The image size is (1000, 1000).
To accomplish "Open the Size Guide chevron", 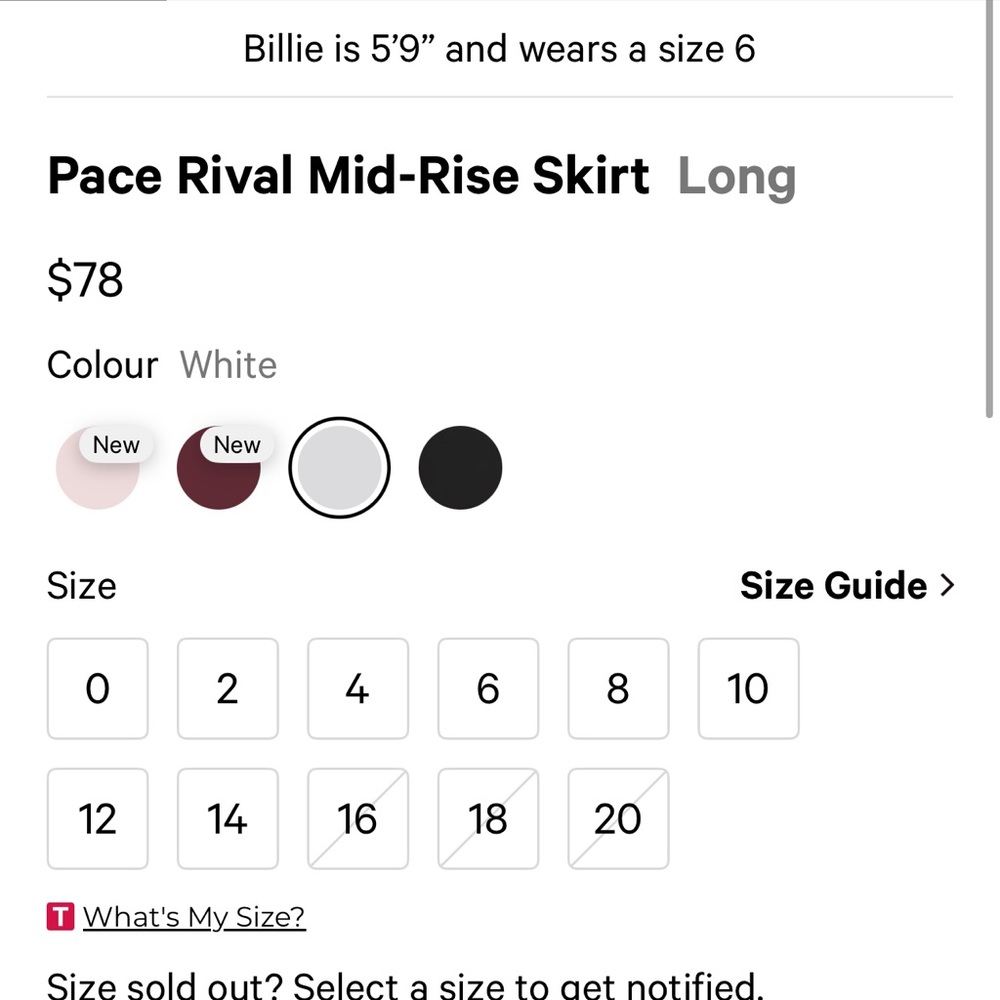I will pyautogui.click(x=948, y=585).
